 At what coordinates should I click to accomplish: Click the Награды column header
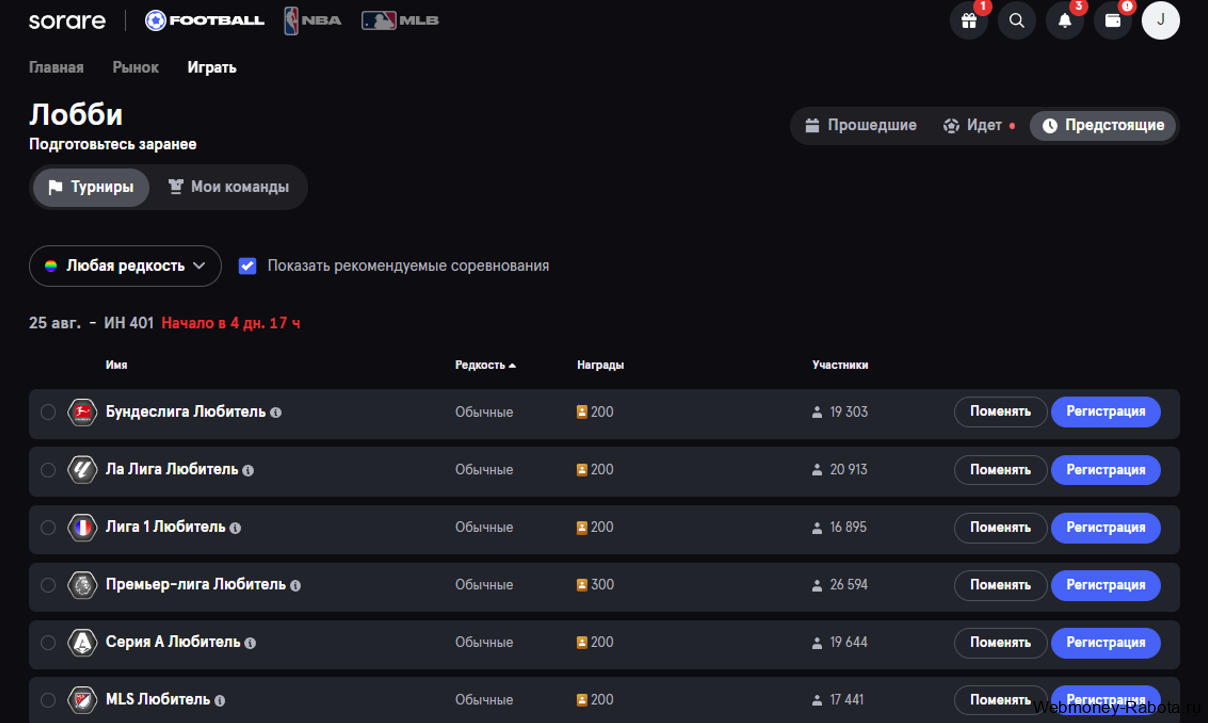point(600,365)
